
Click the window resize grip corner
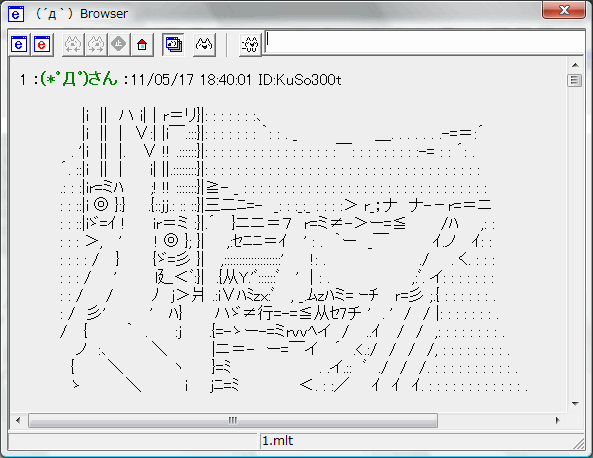point(579,443)
